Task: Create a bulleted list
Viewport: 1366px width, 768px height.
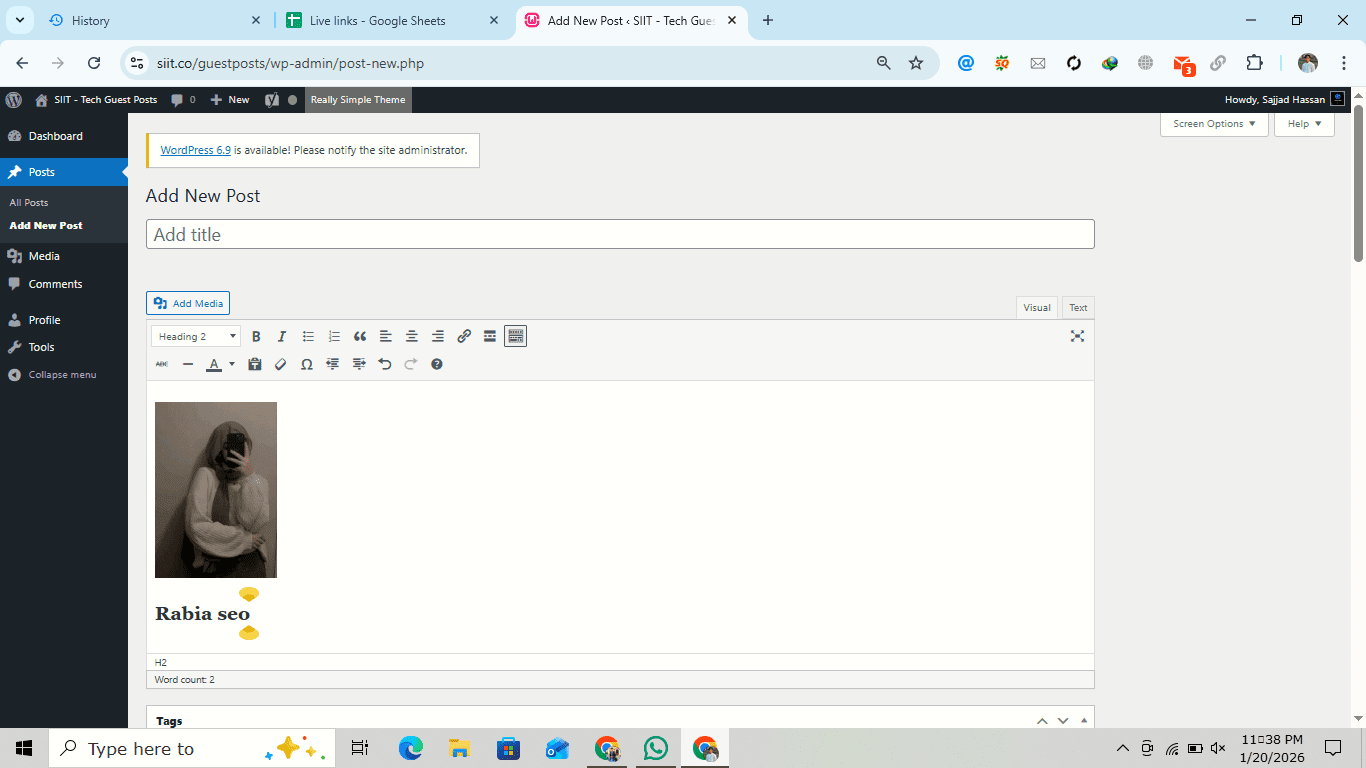Action: [308, 337]
